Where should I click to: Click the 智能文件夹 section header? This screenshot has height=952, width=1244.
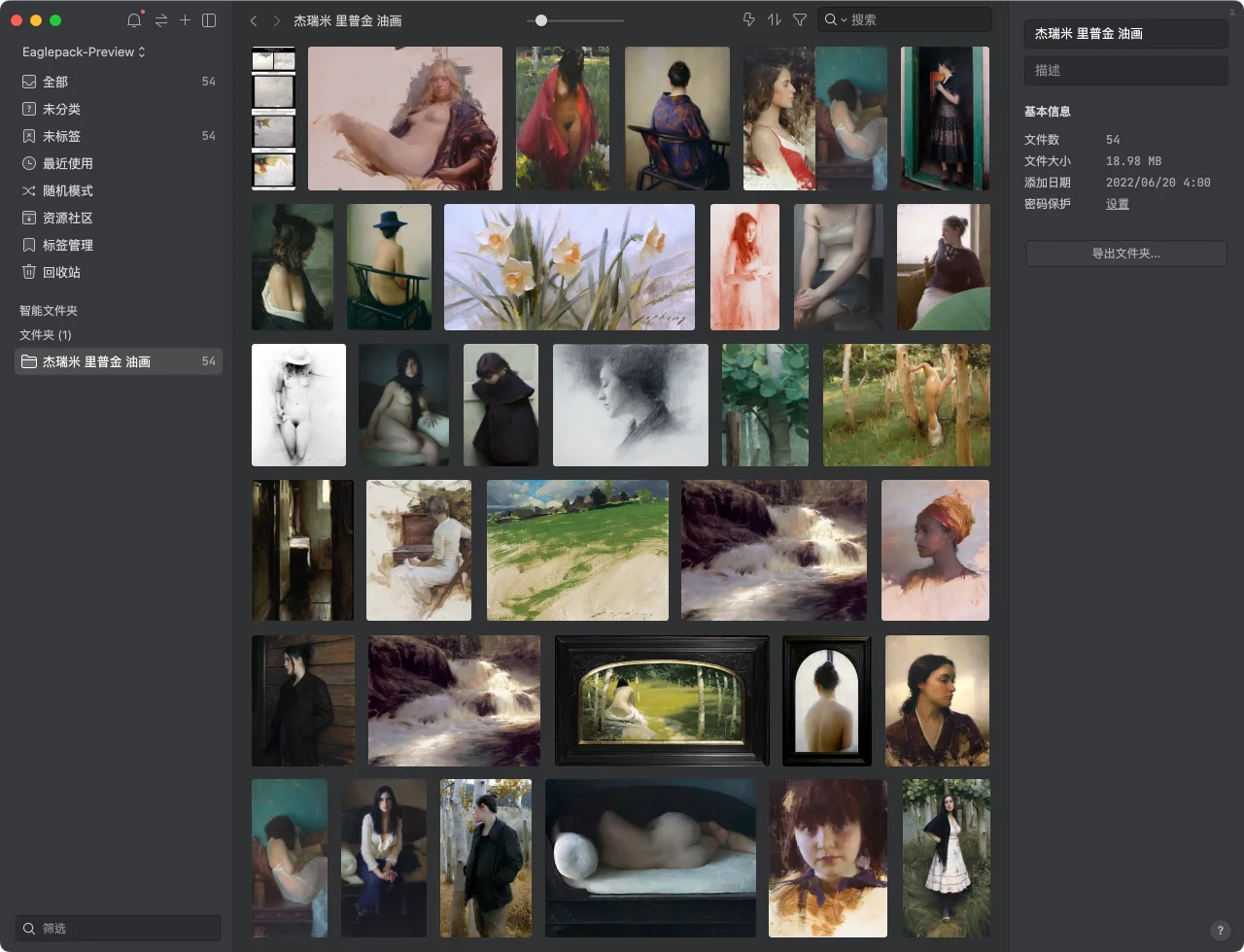coord(49,311)
